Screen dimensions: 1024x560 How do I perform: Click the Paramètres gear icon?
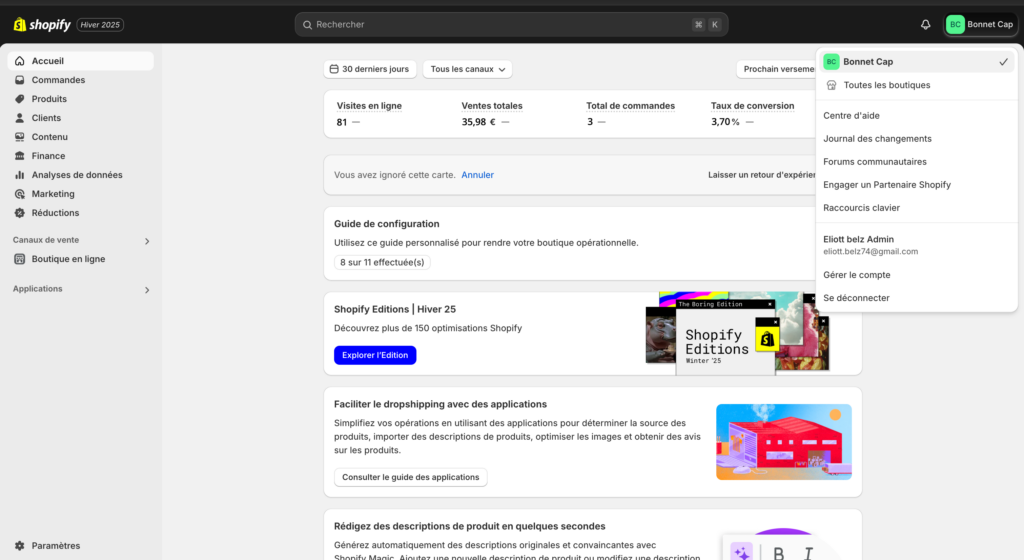pyautogui.click(x=20, y=546)
